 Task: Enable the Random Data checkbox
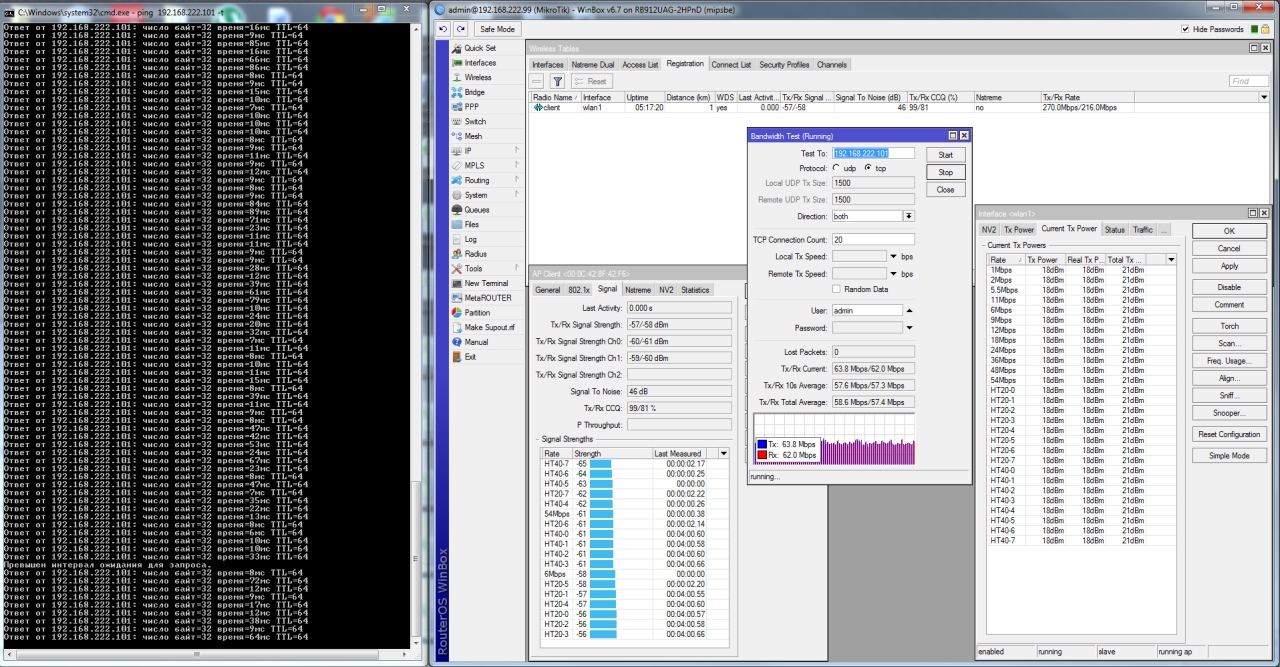pyautogui.click(x=837, y=289)
